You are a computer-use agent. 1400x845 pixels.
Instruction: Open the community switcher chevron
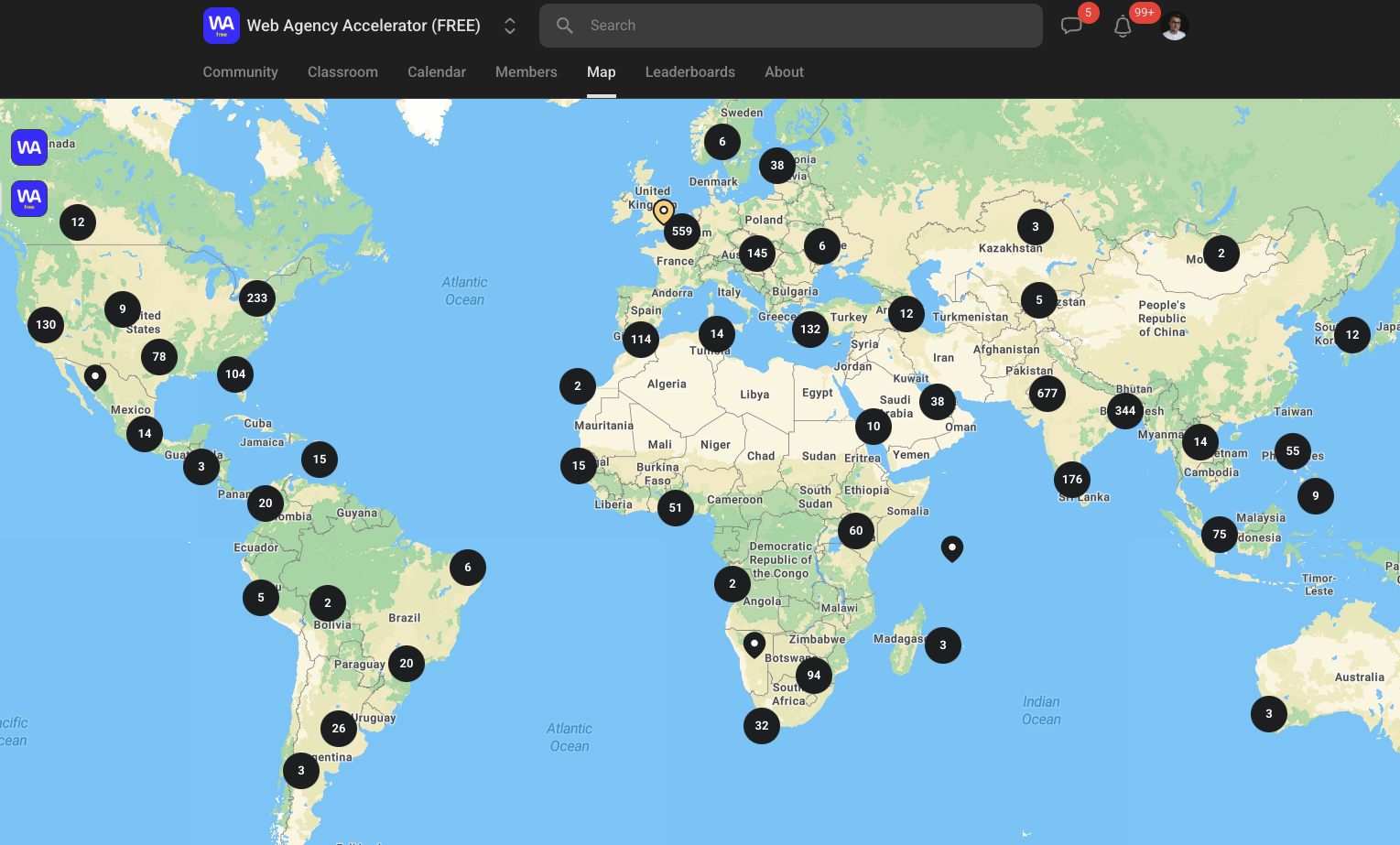pos(509,26)
